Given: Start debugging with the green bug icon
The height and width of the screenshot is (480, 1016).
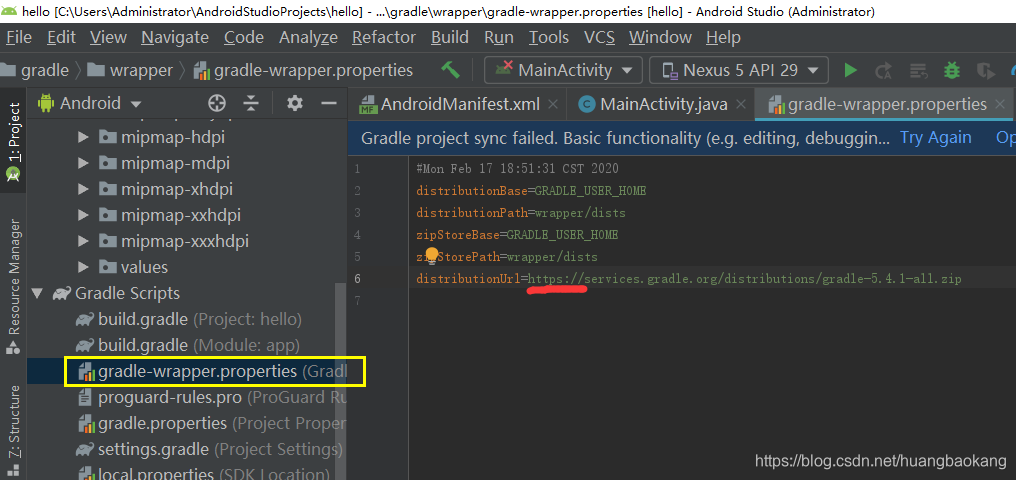Looking at the screenshot, I should 951,70.
